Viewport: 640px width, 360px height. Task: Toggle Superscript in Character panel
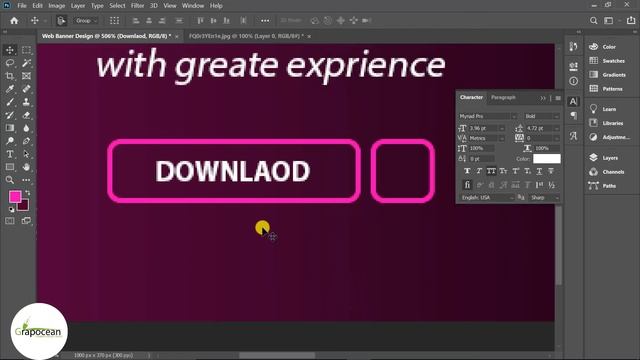(516, 171)
